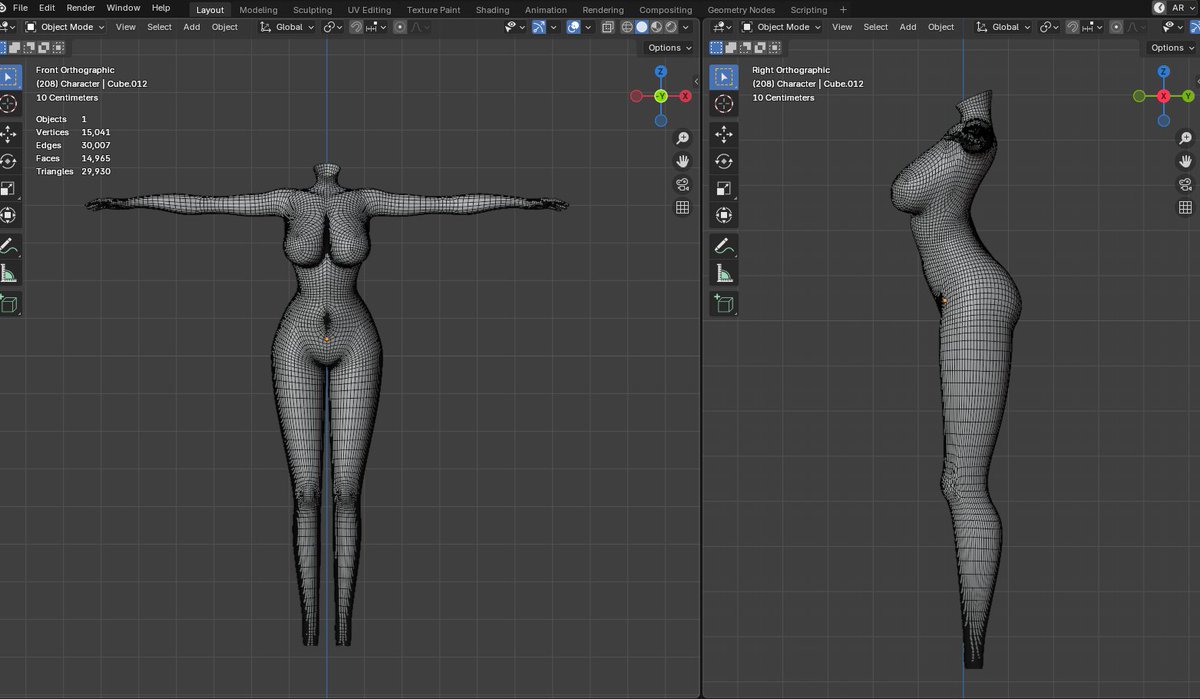Toggle camera view icon in right viewport
The width and height of the screenshot is (1200, 699).
coord(1186,184)
